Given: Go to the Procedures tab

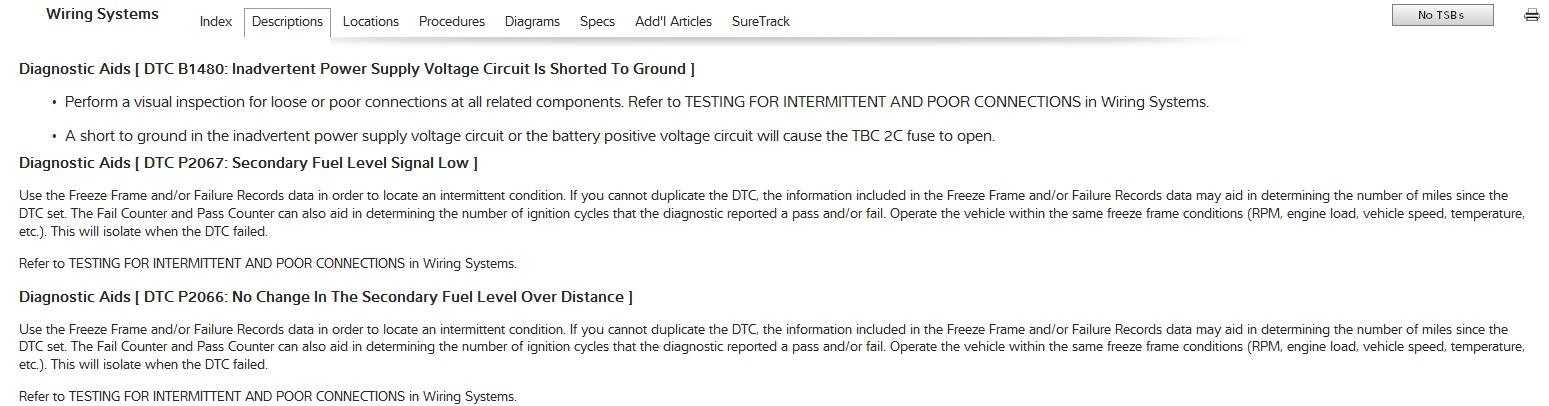Looking at the screenshot, I should [451, 21].
